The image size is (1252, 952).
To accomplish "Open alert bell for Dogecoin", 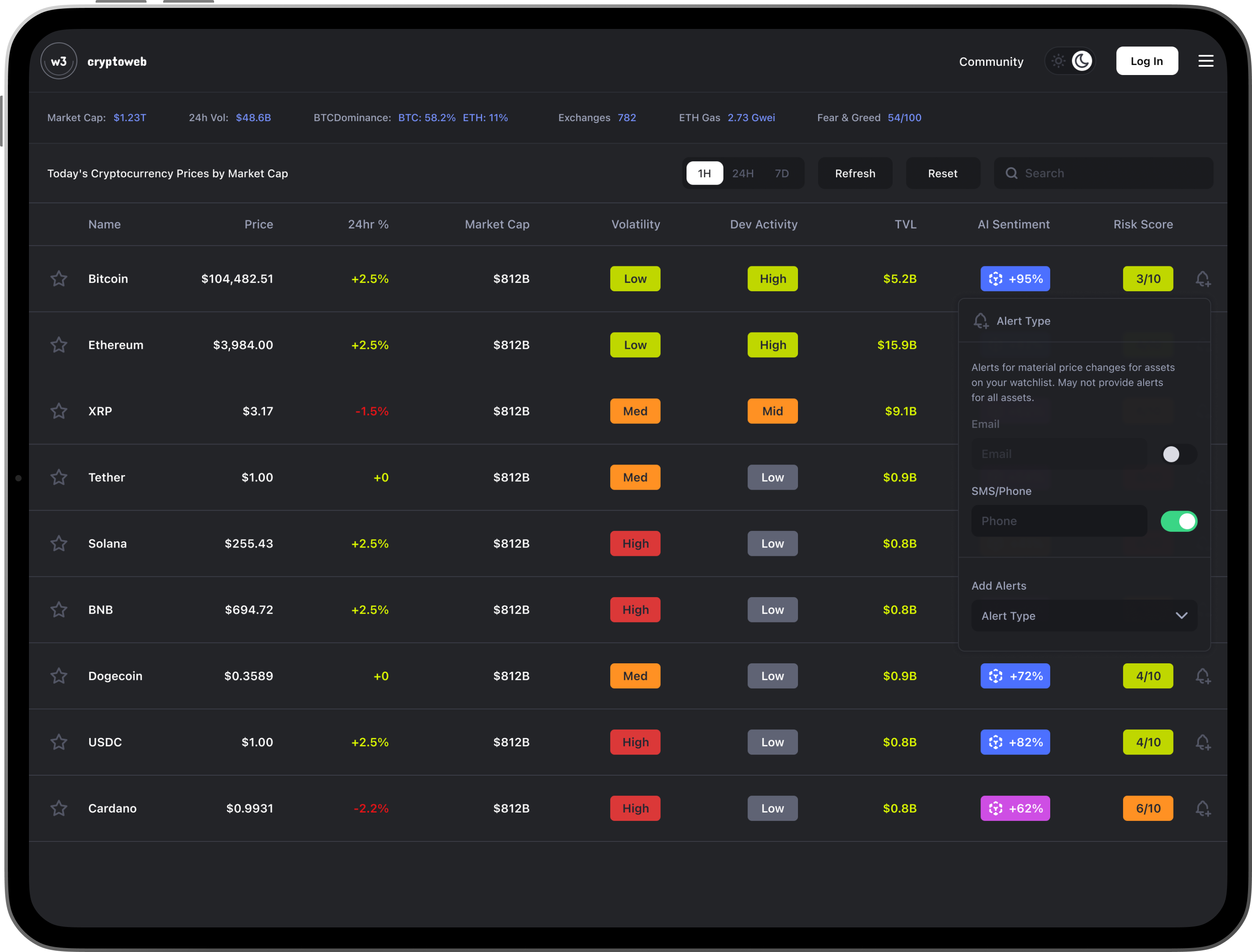I will pos(1202,676).
